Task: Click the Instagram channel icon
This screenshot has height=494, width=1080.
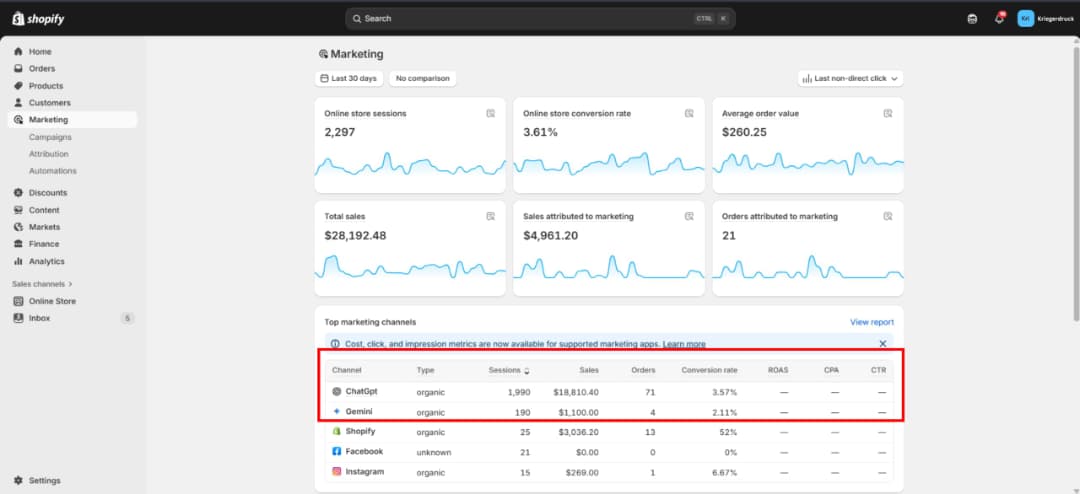Action: [x=337, y=472]
